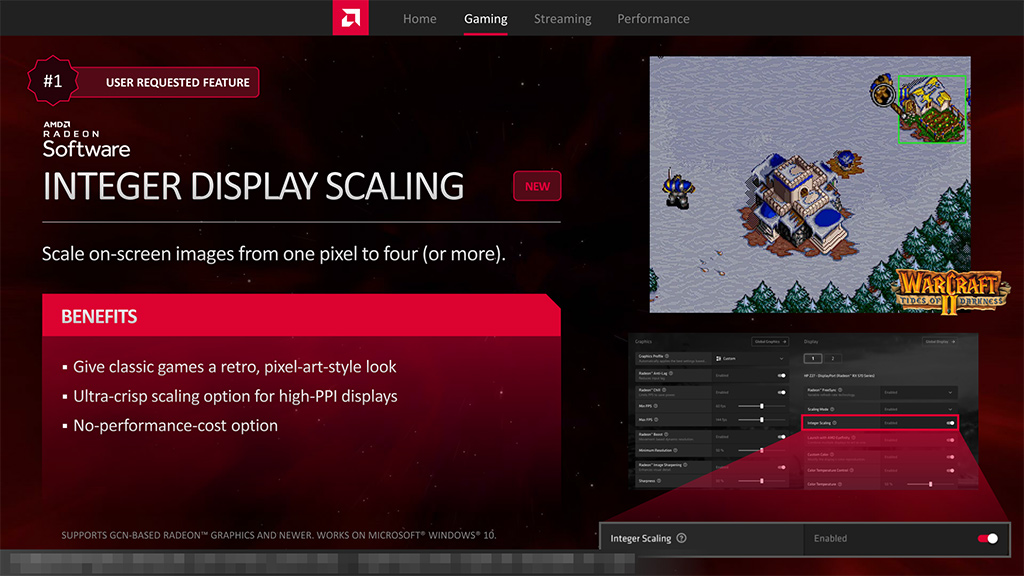The width and height of the screenshot is (1024, 576).
Task: Click the green-framed minimap in the game image
Action: (932, 109)
